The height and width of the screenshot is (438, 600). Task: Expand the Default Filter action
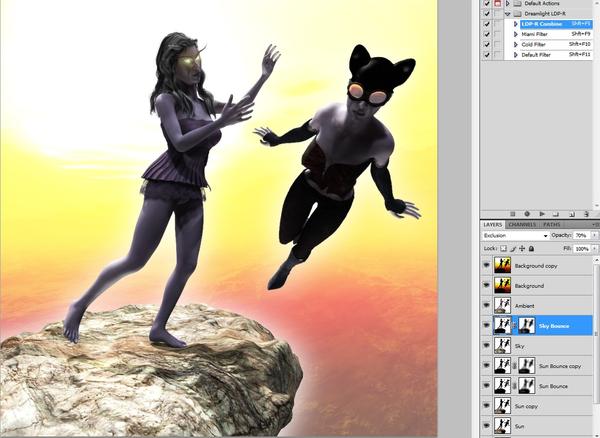515,55
